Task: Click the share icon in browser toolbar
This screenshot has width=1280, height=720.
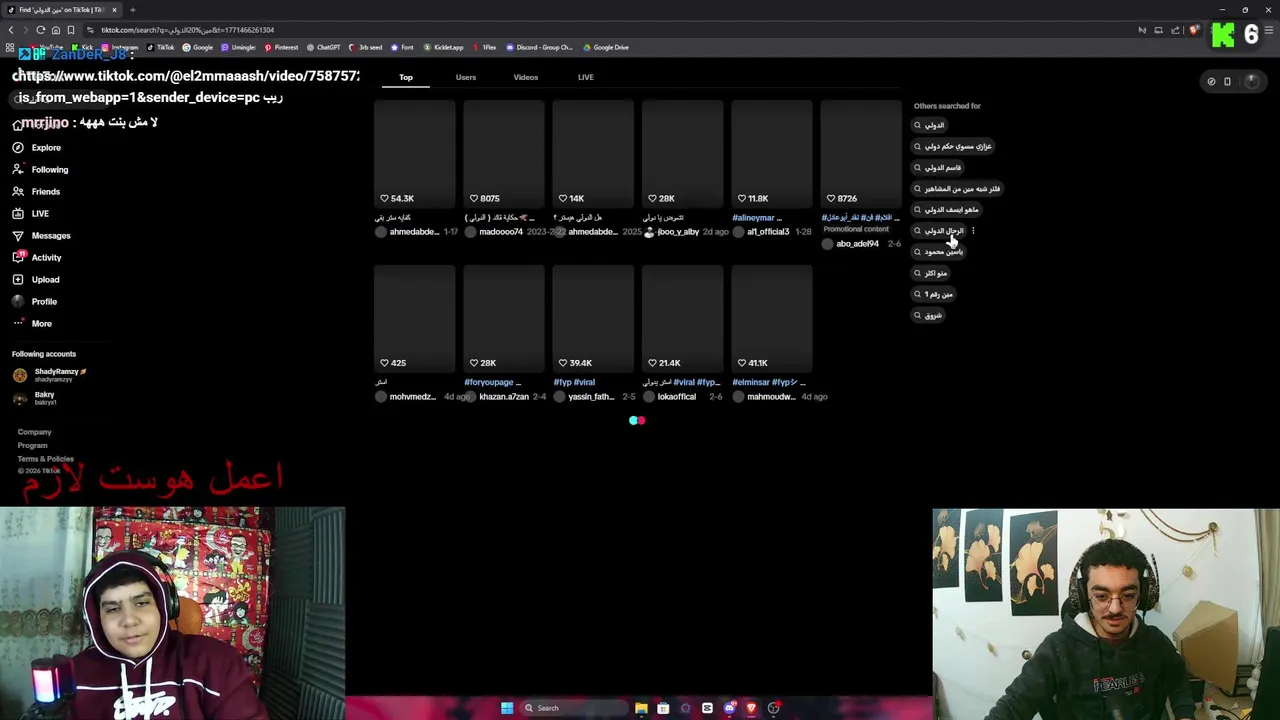Action: coord(1176,30)
